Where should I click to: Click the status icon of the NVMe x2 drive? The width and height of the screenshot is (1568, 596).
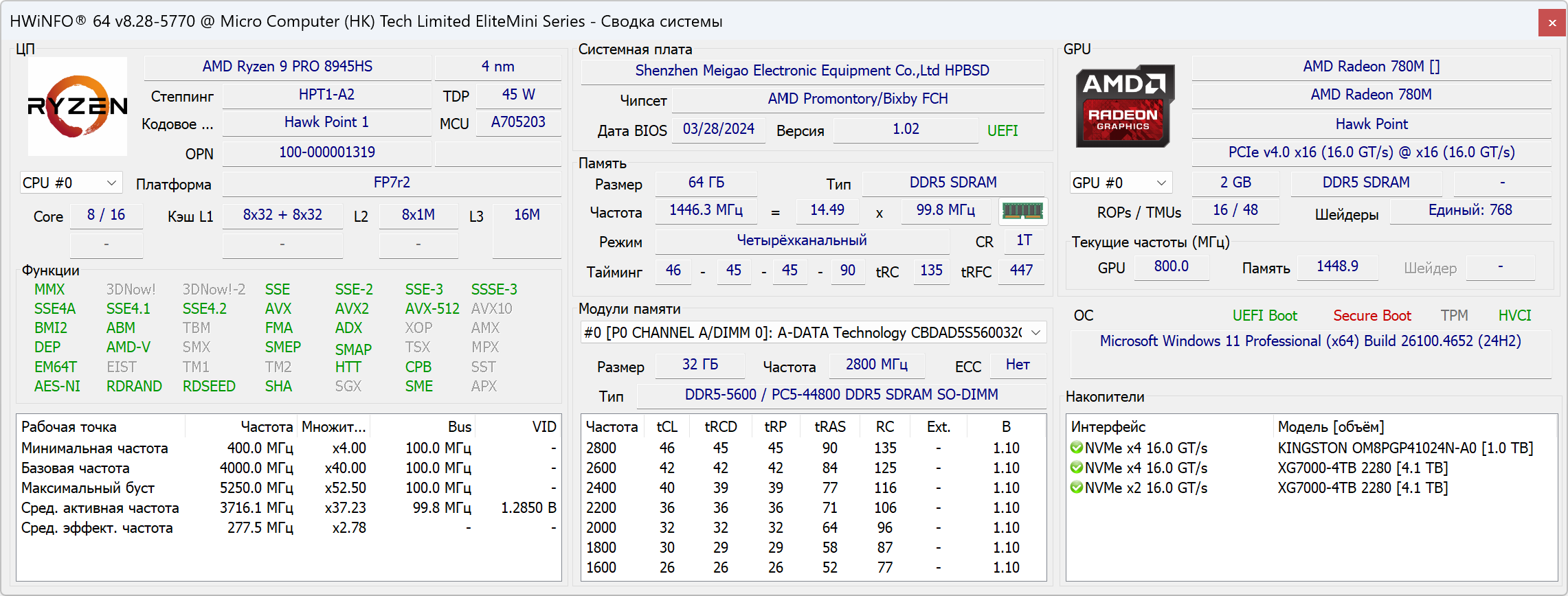click(x=1077, y=488)
